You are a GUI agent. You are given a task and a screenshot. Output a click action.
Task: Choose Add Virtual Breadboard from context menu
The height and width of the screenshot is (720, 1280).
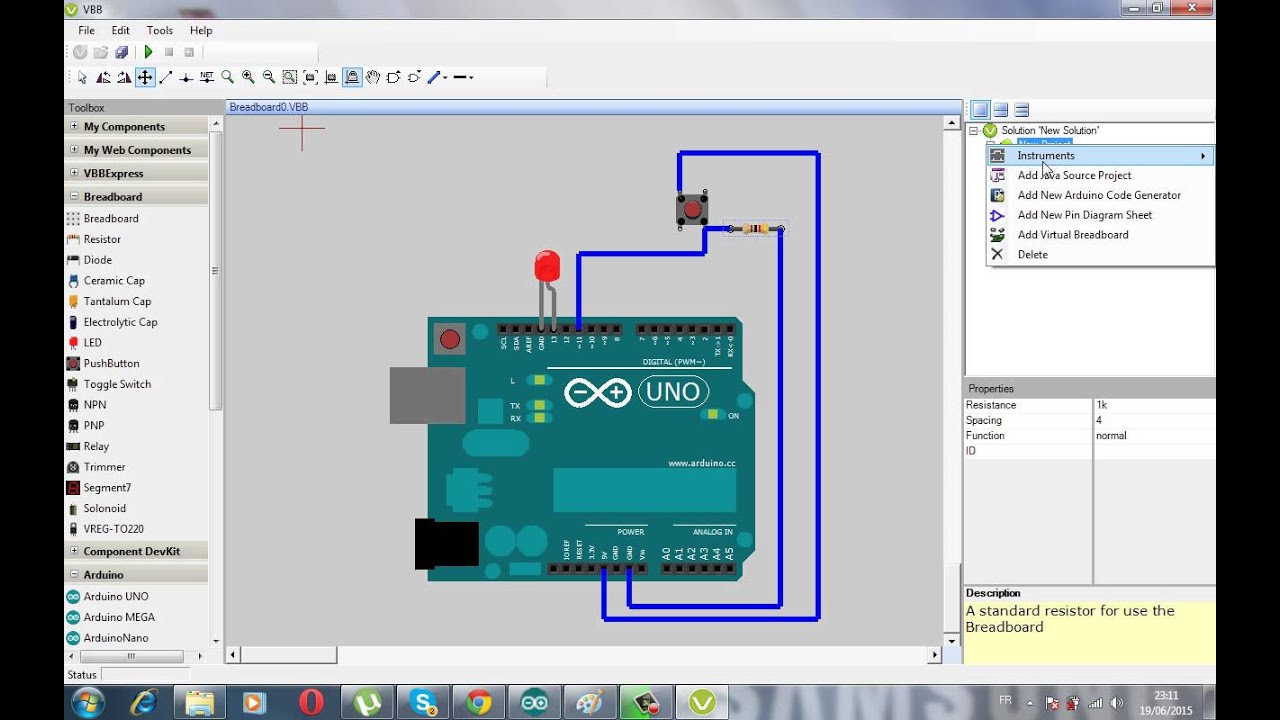pos(1100,235)
